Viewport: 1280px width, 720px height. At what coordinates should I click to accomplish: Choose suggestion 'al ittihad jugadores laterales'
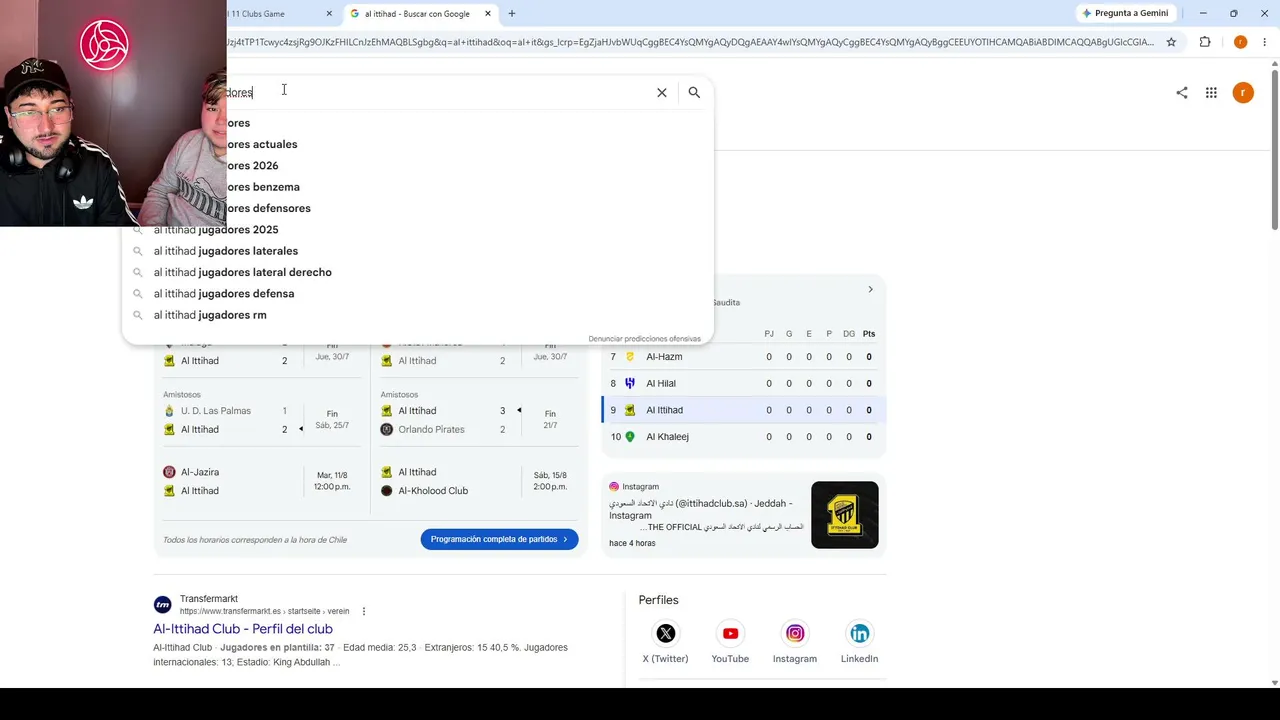[418, 251]
